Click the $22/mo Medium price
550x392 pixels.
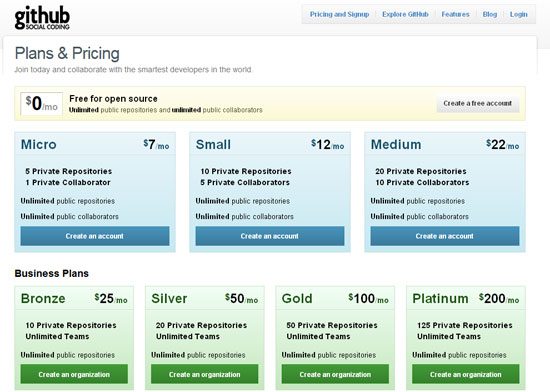tap(503, 144)
